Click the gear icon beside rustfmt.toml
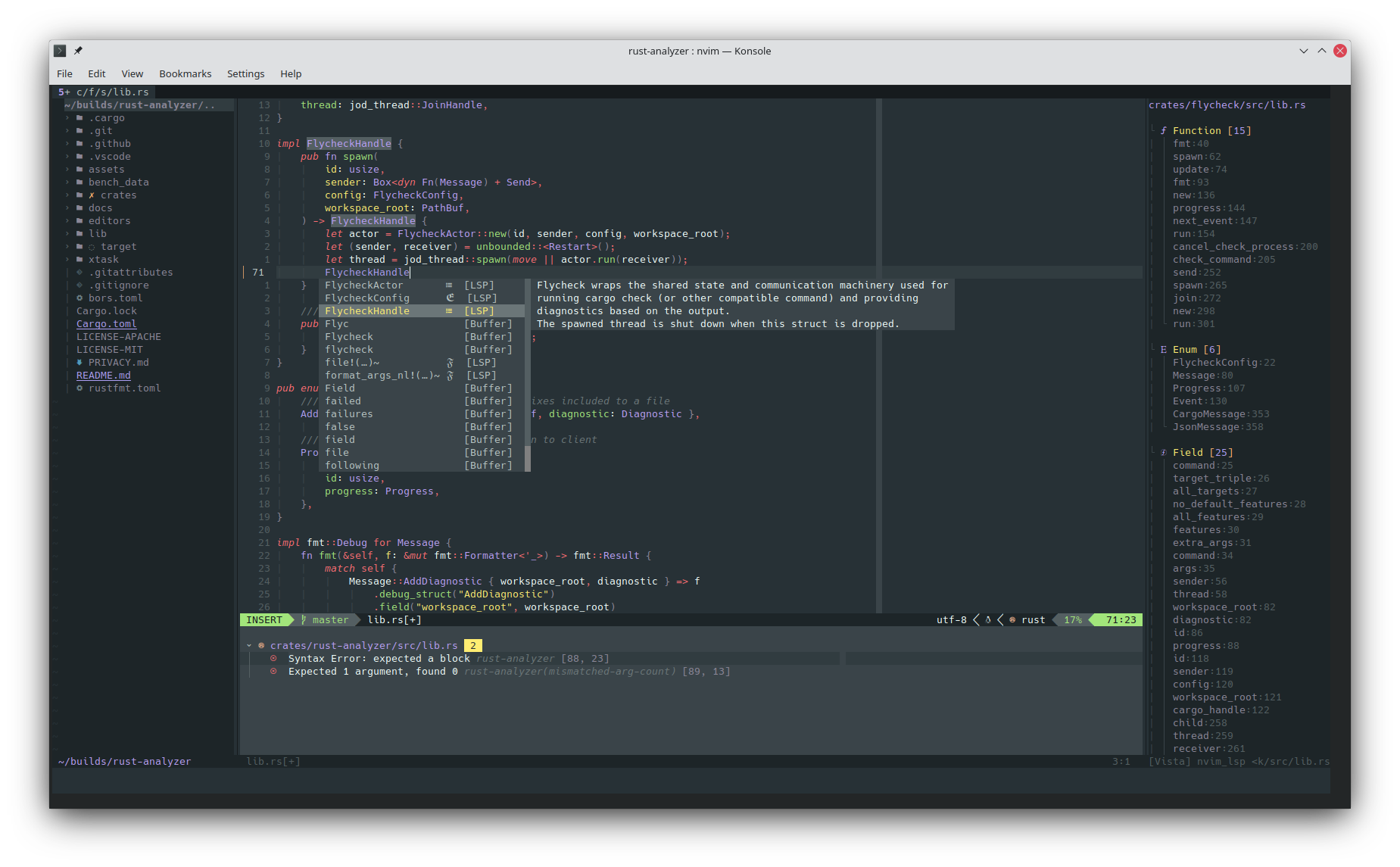The height and width of the screenshot is (867, 1400). pyautogui.click(x=80, y=388)
